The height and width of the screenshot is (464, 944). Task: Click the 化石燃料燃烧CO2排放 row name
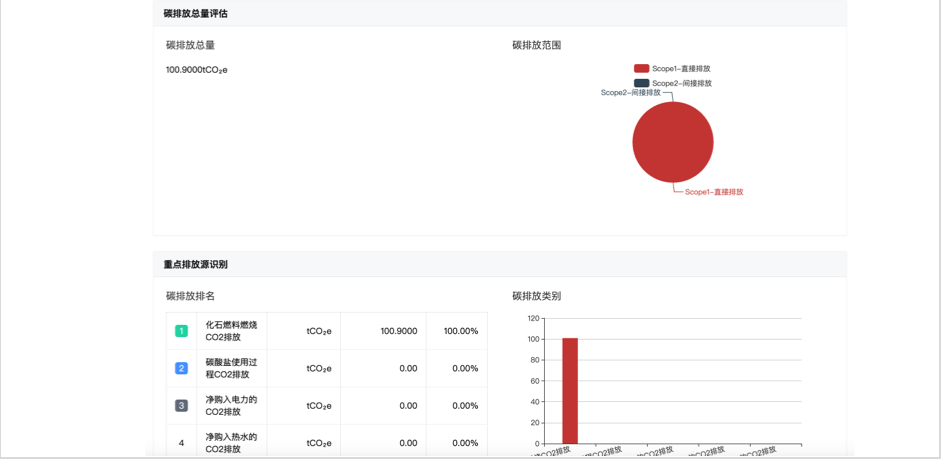(231, 331)
